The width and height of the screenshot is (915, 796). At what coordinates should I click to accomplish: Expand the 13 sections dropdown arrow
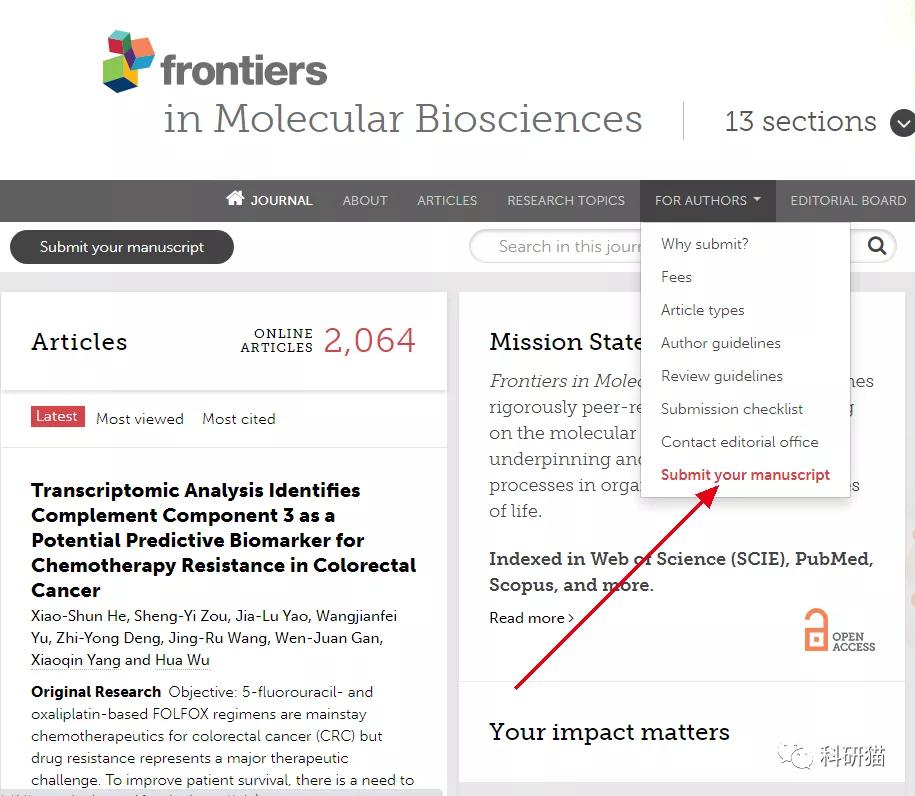(902, 123)
